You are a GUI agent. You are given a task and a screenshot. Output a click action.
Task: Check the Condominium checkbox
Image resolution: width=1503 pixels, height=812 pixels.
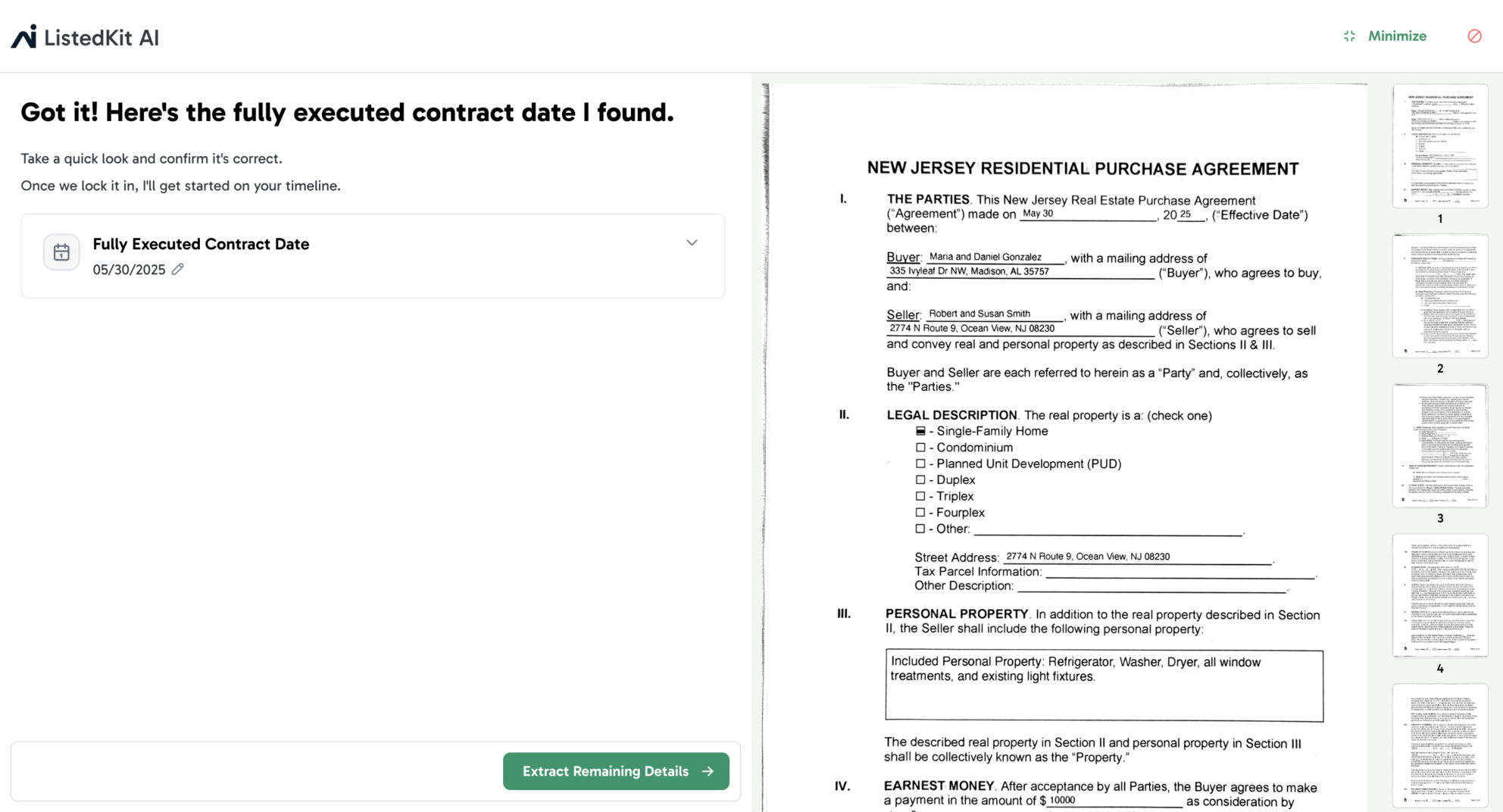tap(920, 448)
